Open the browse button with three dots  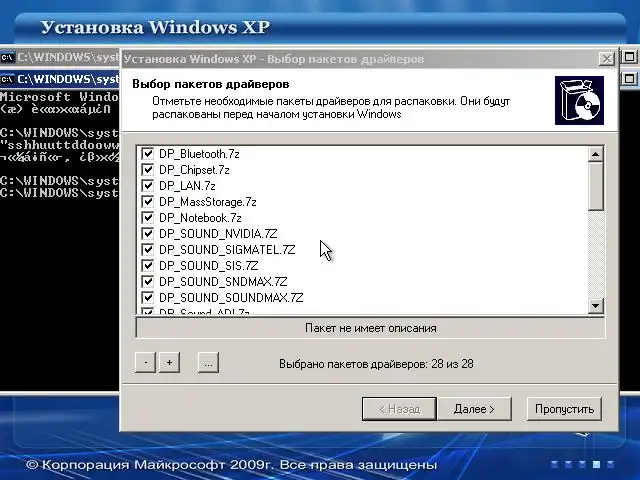[208, 362]
